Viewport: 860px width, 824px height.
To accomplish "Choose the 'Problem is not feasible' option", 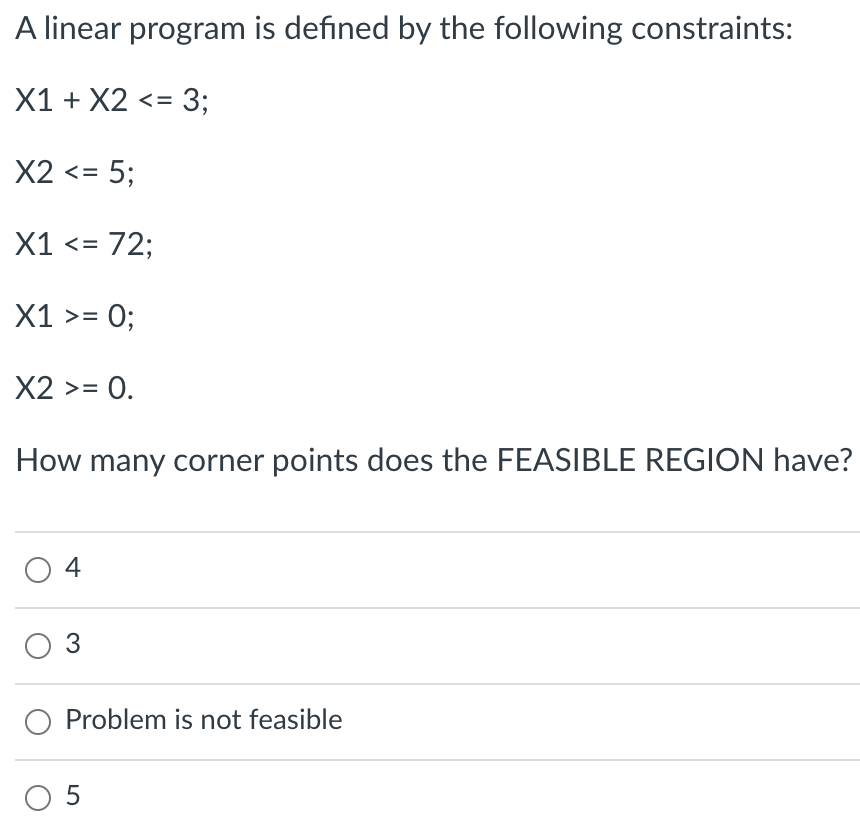I will pos(38,721).
